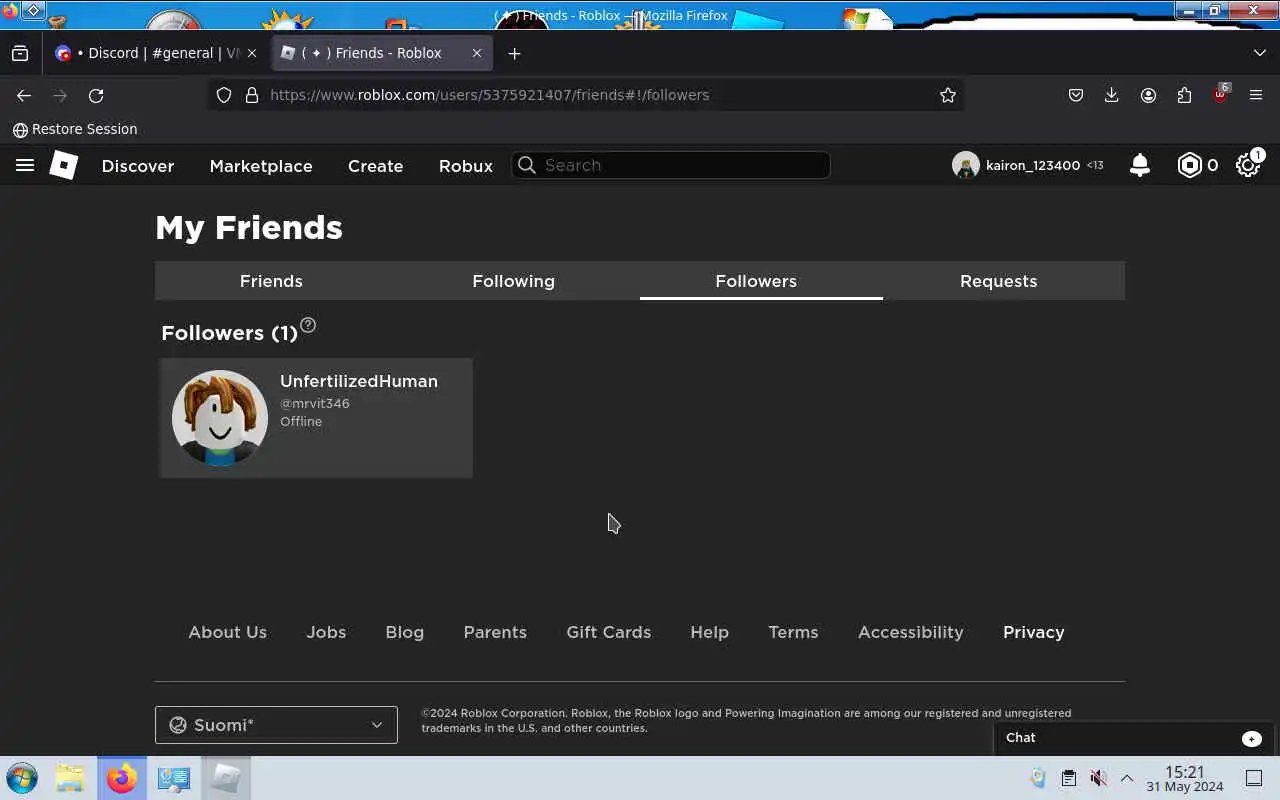Screen dimensions: 1280x800
Task: Open the Chat panel bar
Action: [1136, 738]
